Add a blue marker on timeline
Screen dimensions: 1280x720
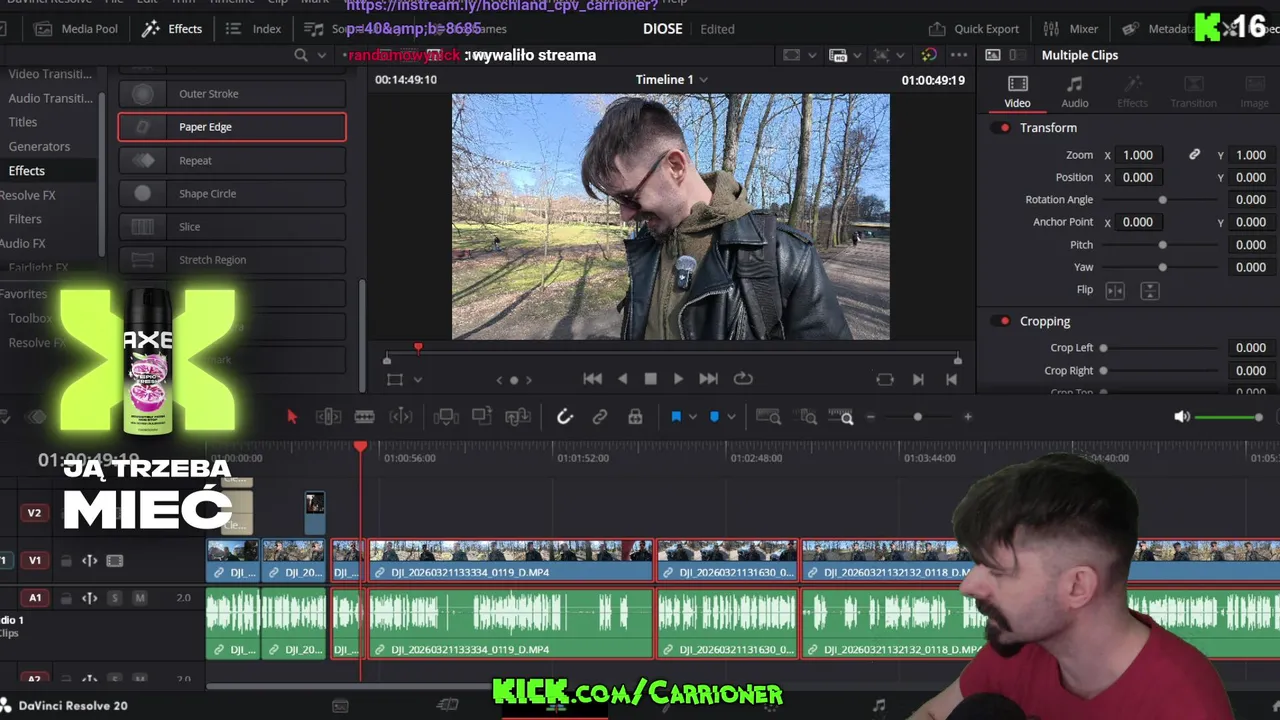pos(714,417)
